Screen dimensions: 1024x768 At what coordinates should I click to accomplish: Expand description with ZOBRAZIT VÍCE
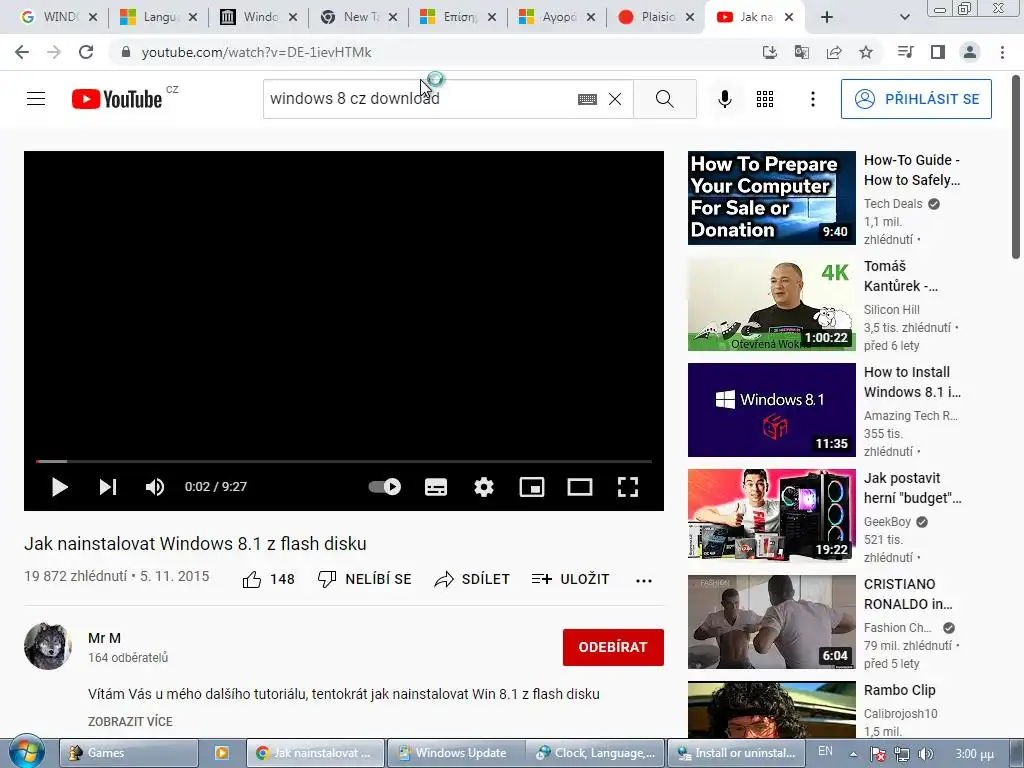131,722
